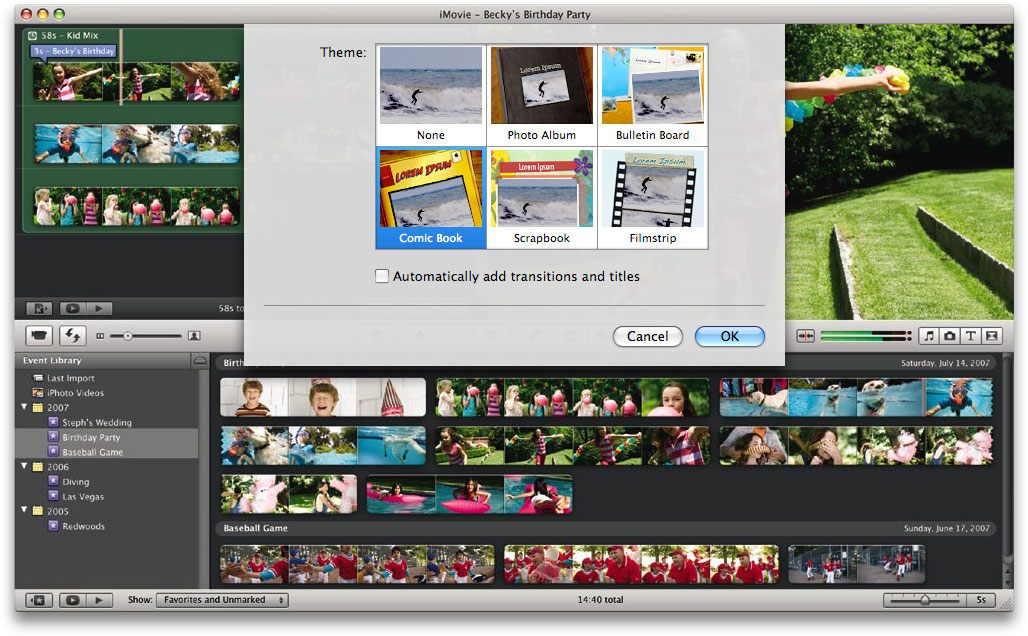Select Steph's Wedding event
This screenshot has height=636, width=1028.
point(96,423)
